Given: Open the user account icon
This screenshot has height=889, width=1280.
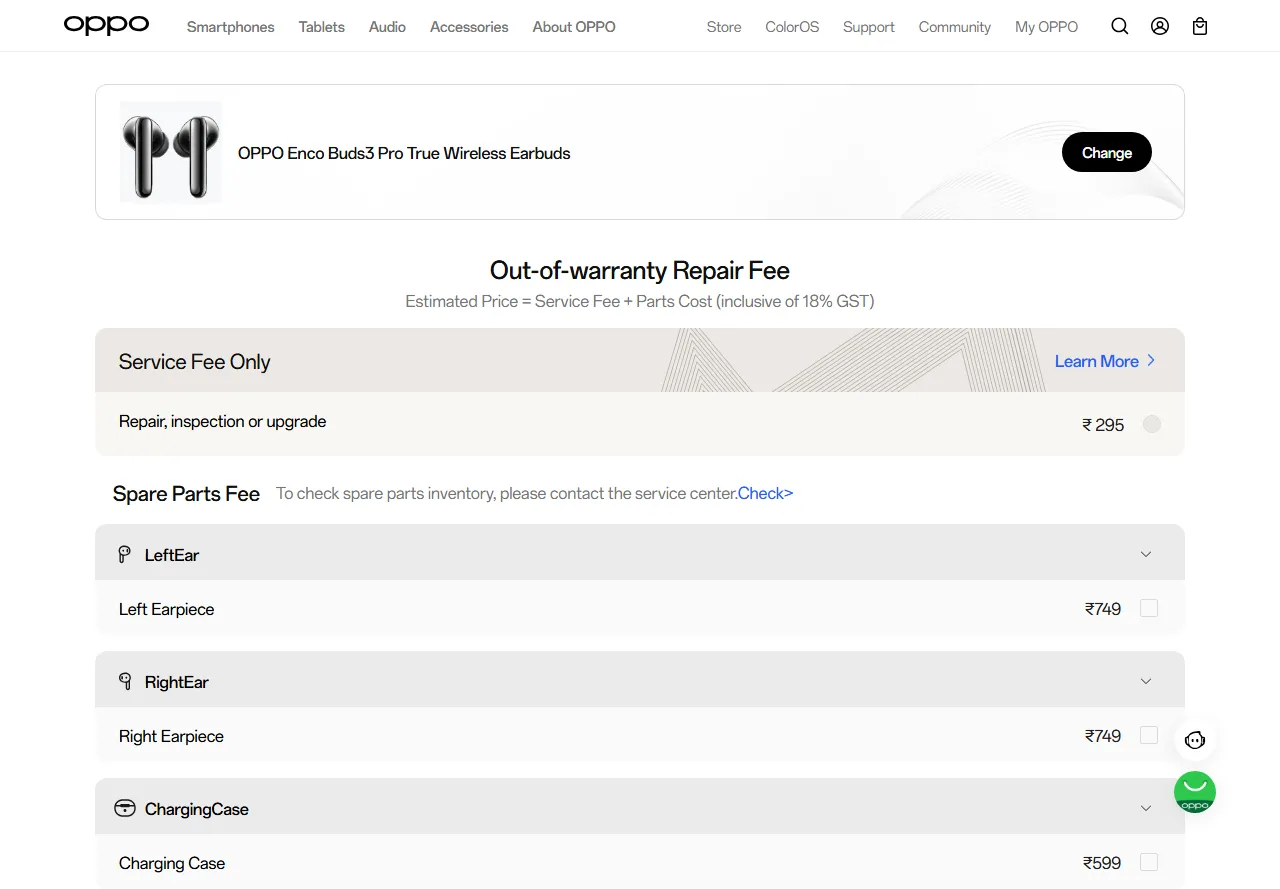Looking at the screenshot, I should [x=1160, y=27].
